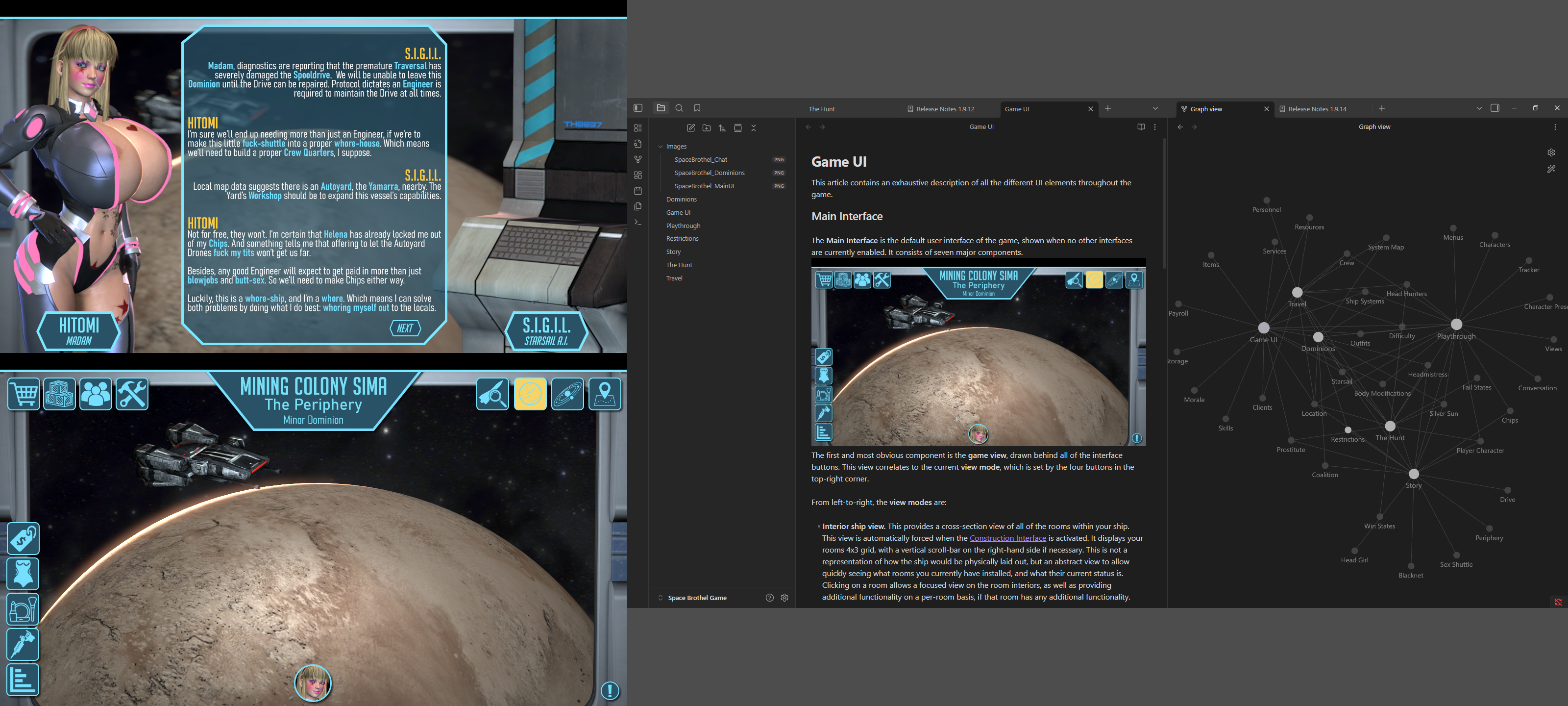Click the character portrait at the bottom of the game view
Image resolution: width=1568 pixels, height=706 pixels.
pos(313,683)
